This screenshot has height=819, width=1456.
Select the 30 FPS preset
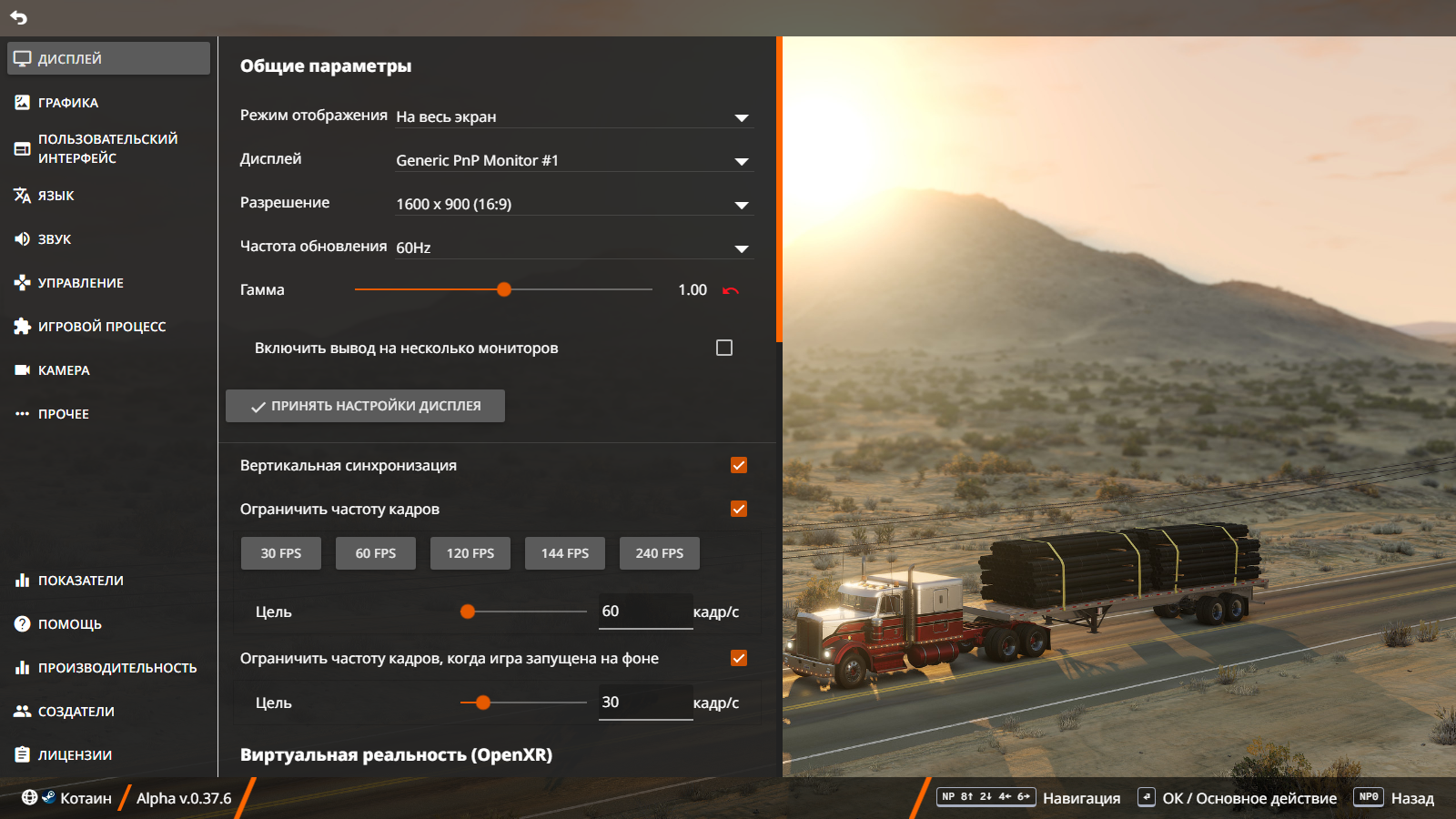pos(281,553)
